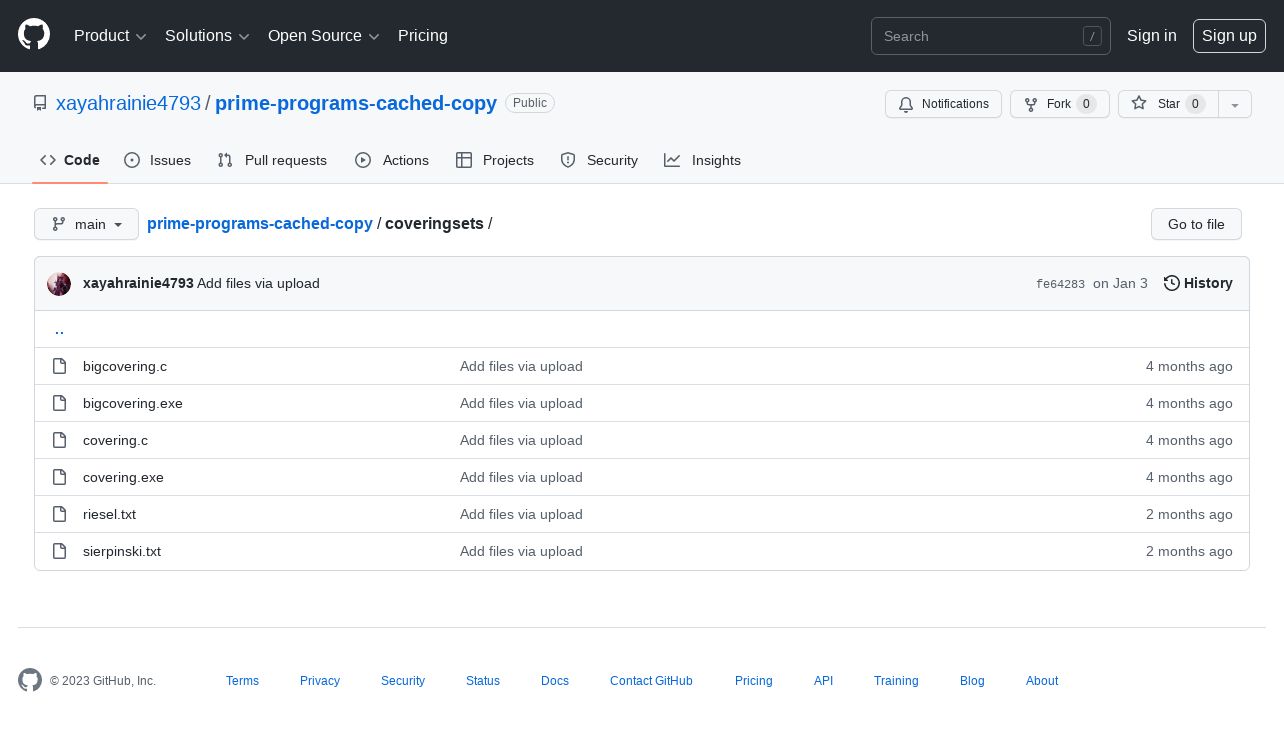Open the API footer link
This screenshot has width=1284, height=742.
coord(823,681)
